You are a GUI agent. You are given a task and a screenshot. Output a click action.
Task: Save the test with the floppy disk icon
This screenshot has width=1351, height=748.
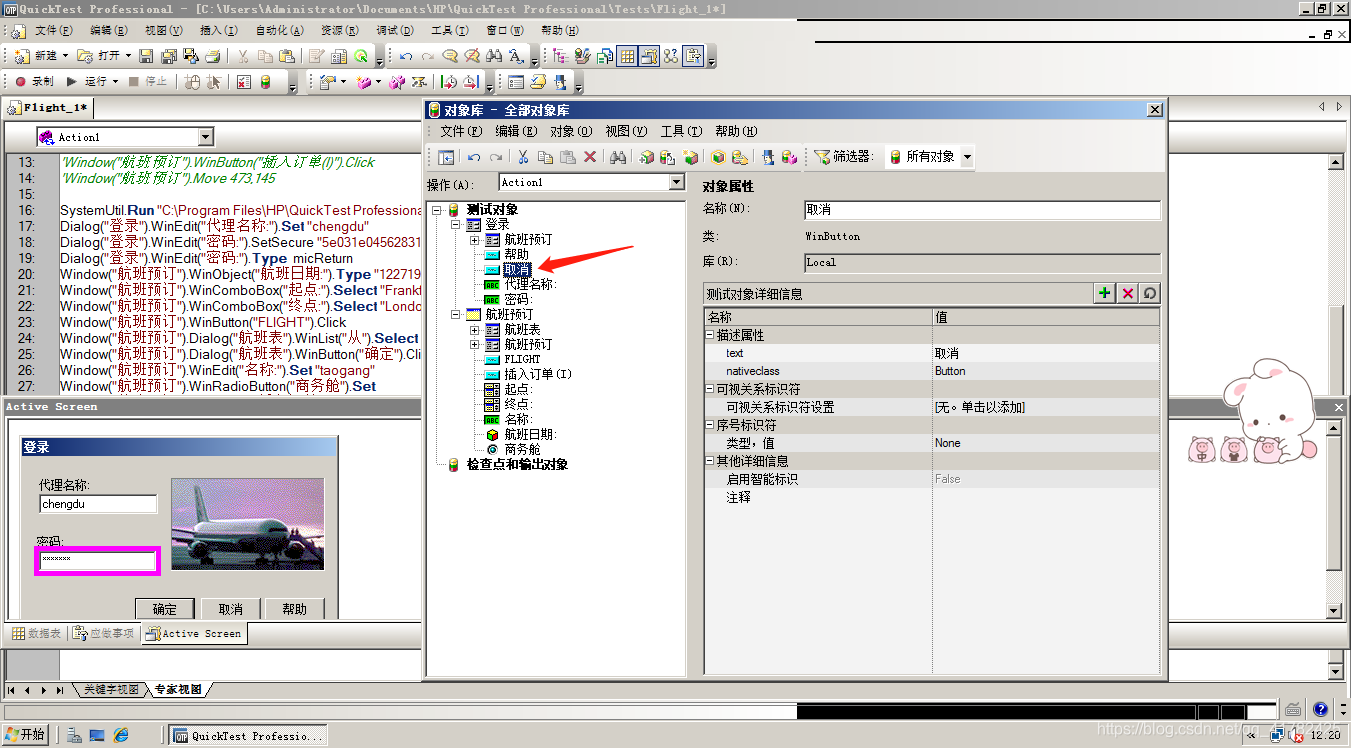(x=146, y=56)
